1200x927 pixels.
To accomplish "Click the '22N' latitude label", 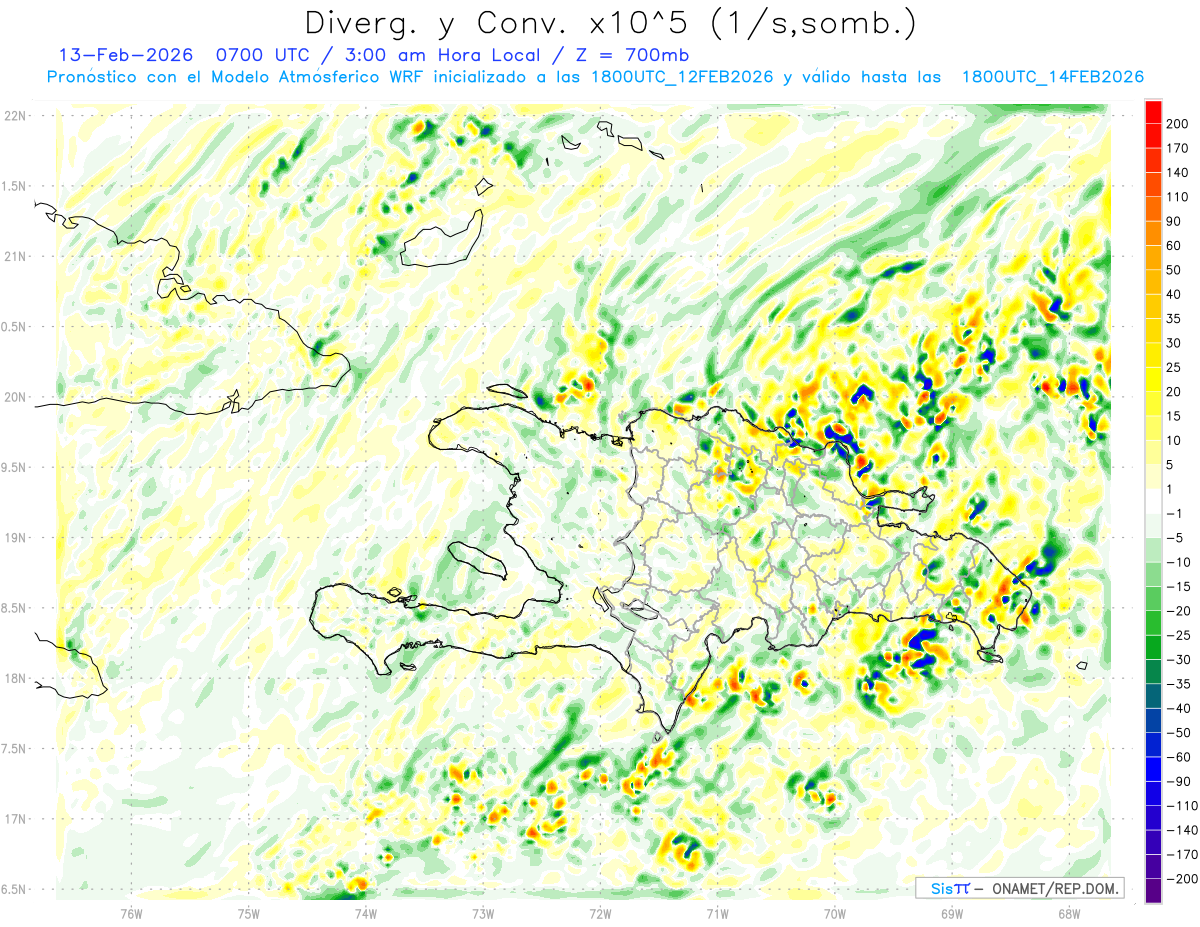I will tap(17, 115).
